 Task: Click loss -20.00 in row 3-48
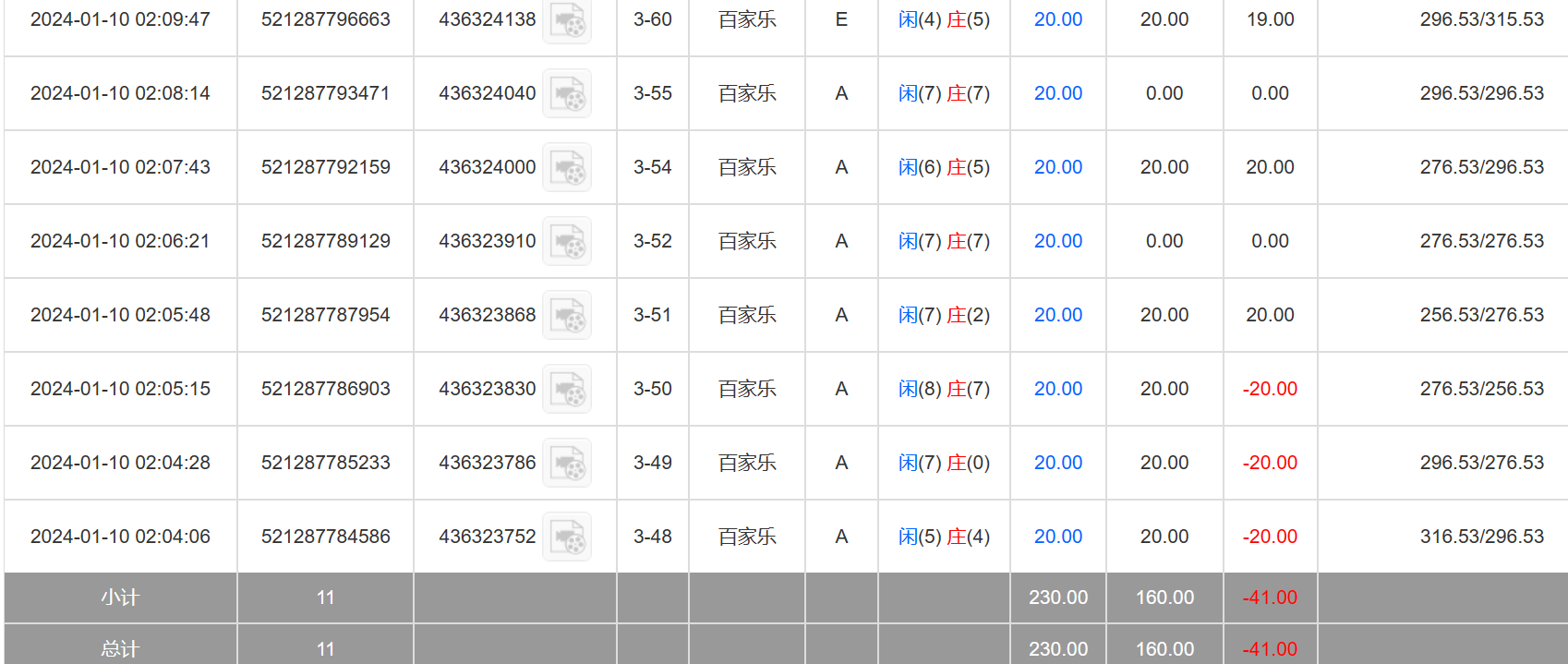(x=1271, y=537)
